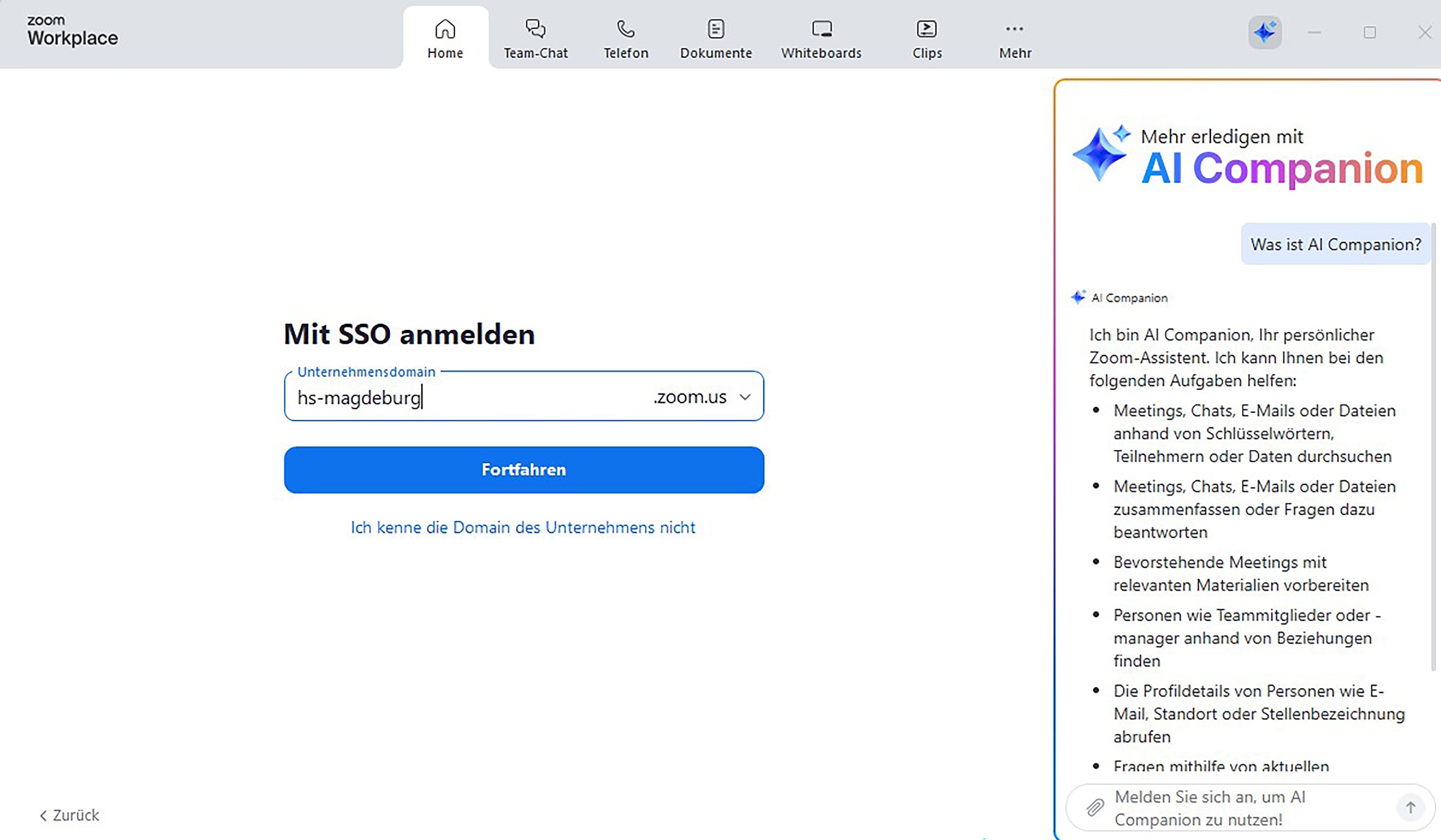Open the Telefon phone icon
This screenshot has height=840, width=1441.
[625, 29]
